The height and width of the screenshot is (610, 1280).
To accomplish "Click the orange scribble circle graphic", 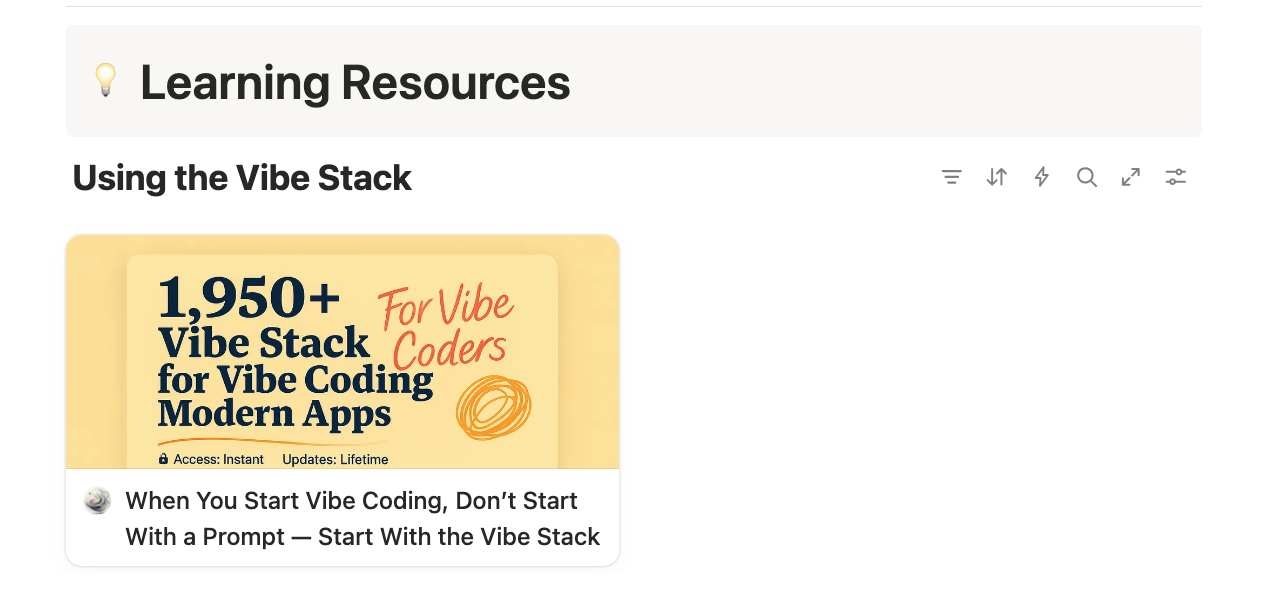I will click(493, 407).
